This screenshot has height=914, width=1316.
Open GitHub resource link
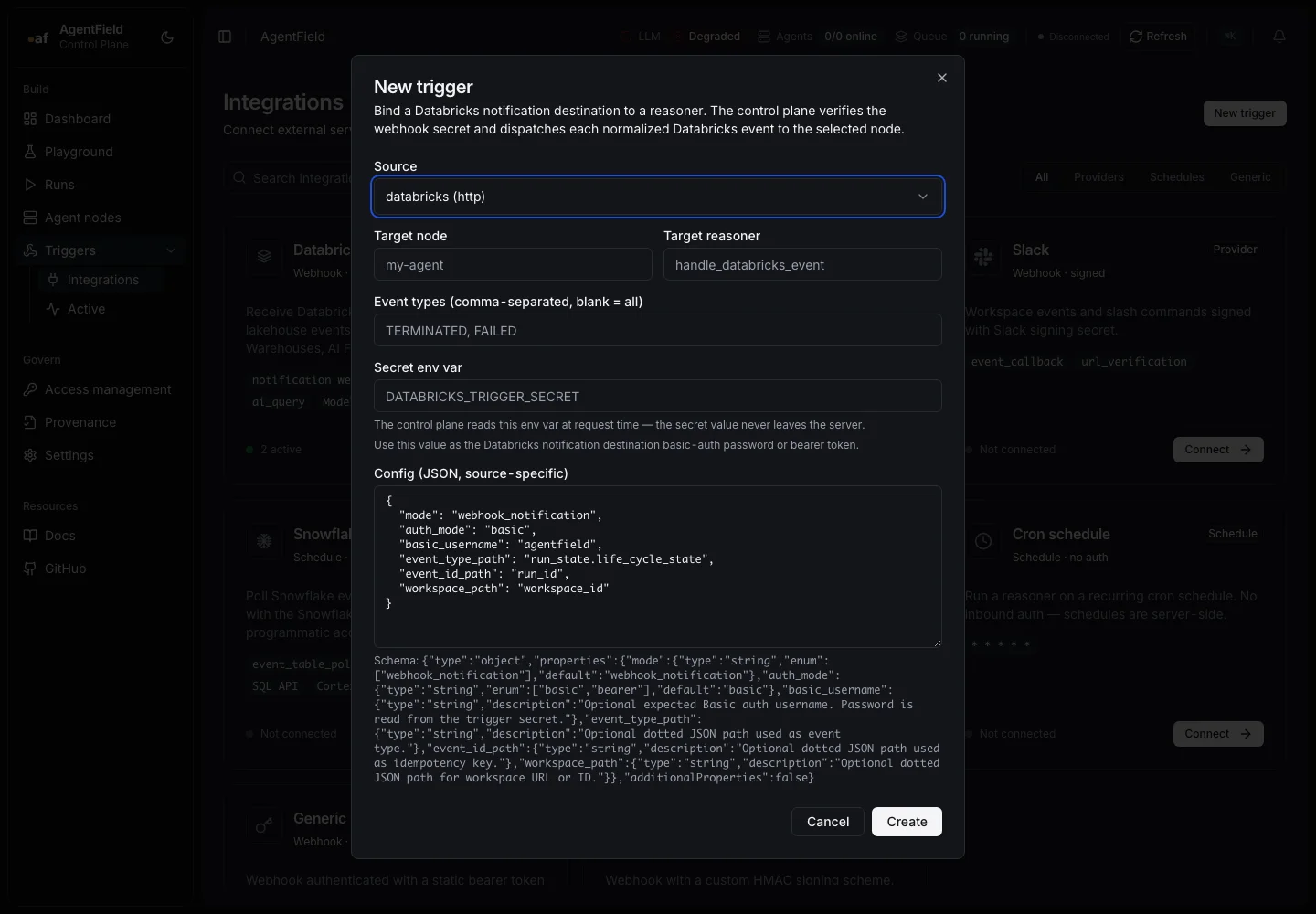tap(66, 569)
